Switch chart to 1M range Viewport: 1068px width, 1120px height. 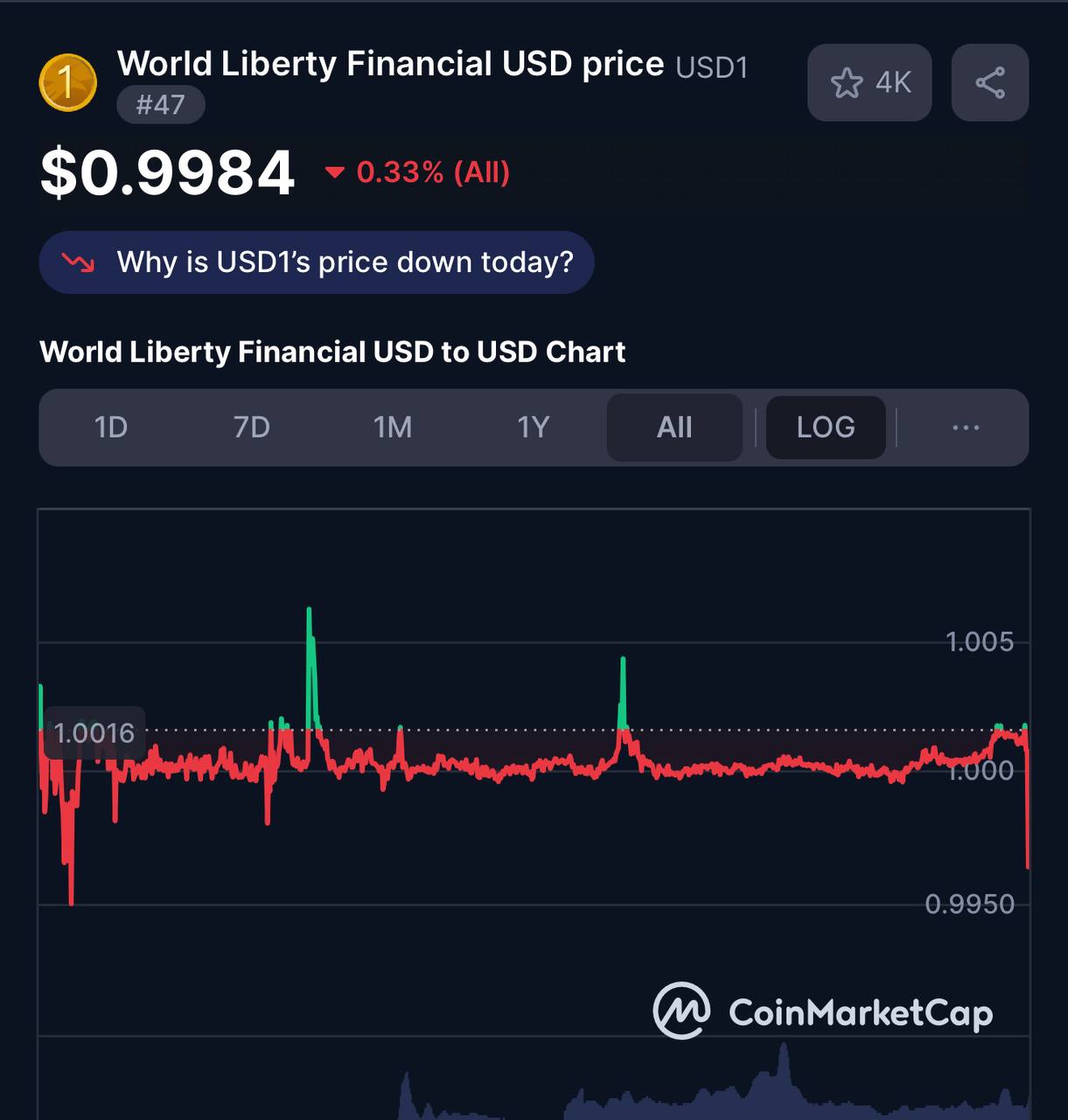(x=393, y=427)
